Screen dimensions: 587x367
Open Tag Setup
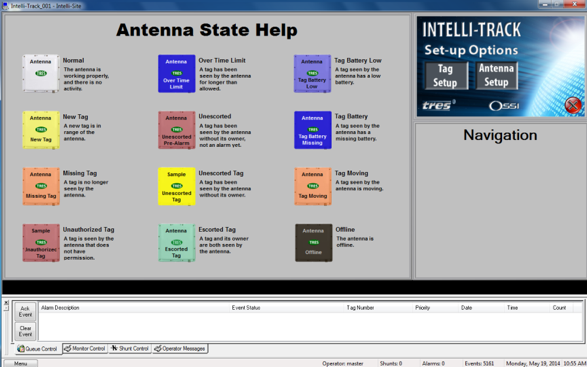(445, 76)
